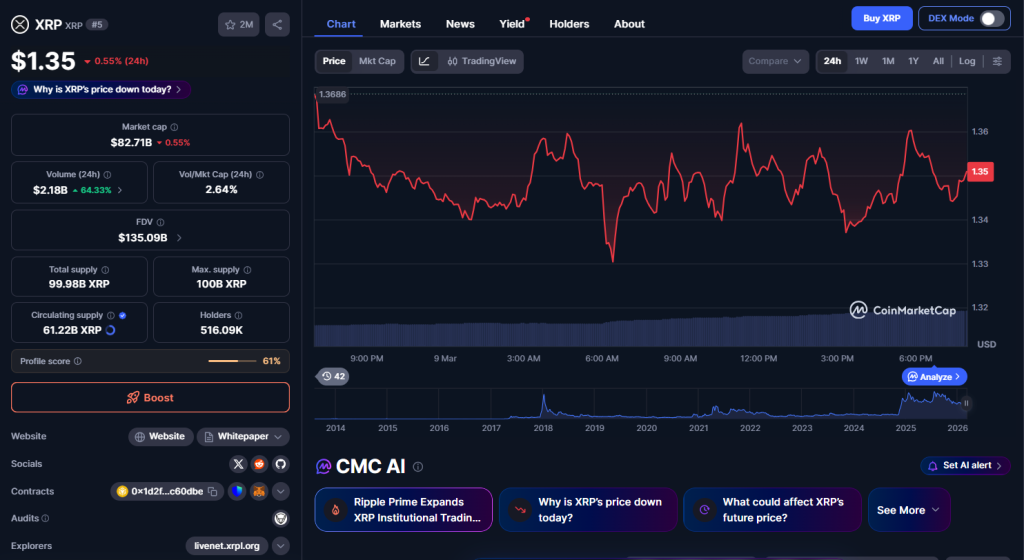Click the chart range slider pause handle
The height and width of the screenshot is (560, 1024).
[x=966, y=403]
